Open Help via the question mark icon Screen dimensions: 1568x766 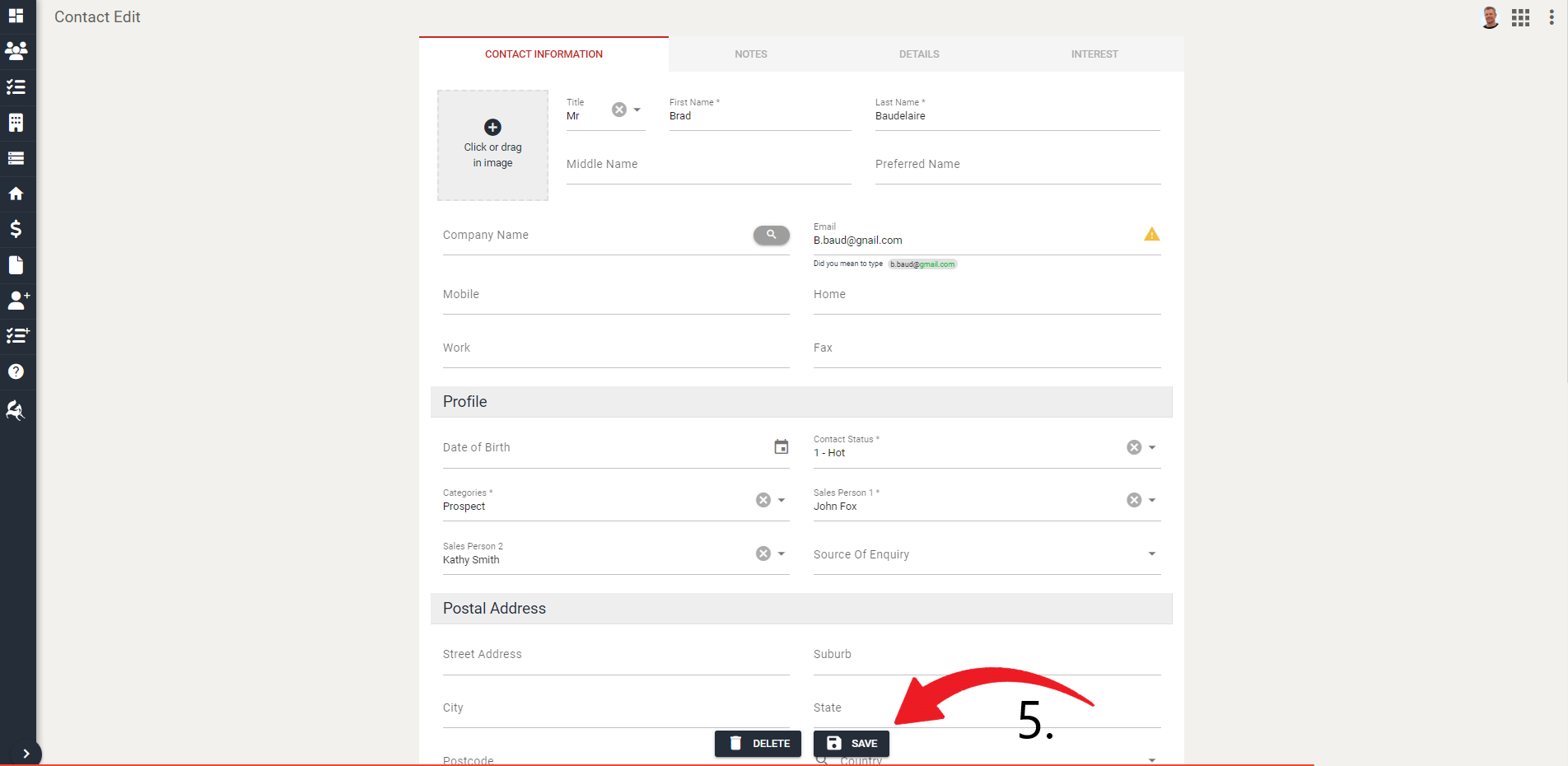(16, 371)
